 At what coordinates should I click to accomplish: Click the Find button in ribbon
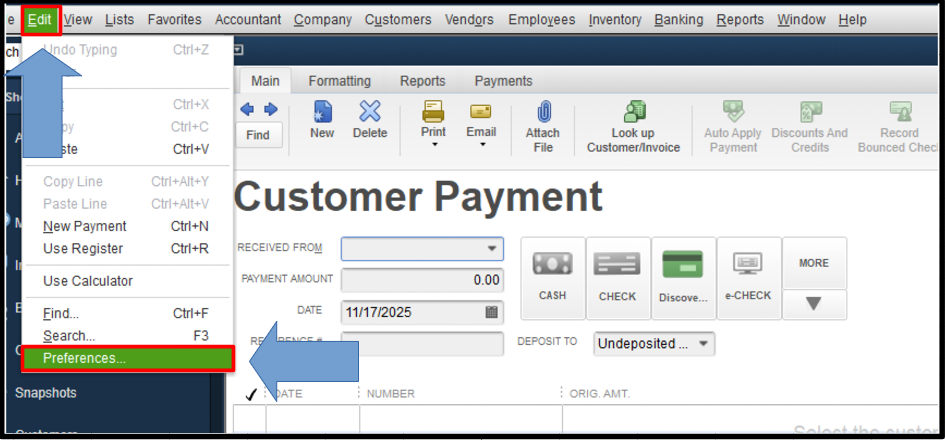258,136
